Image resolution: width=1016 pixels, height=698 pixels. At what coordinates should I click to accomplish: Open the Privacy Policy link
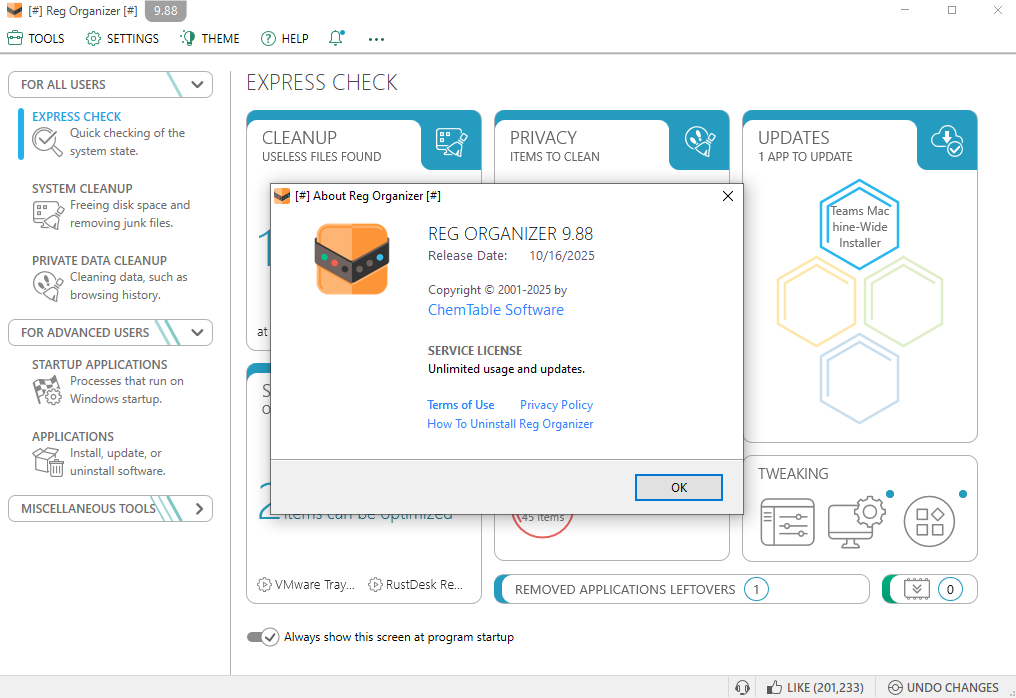[557, 405]
